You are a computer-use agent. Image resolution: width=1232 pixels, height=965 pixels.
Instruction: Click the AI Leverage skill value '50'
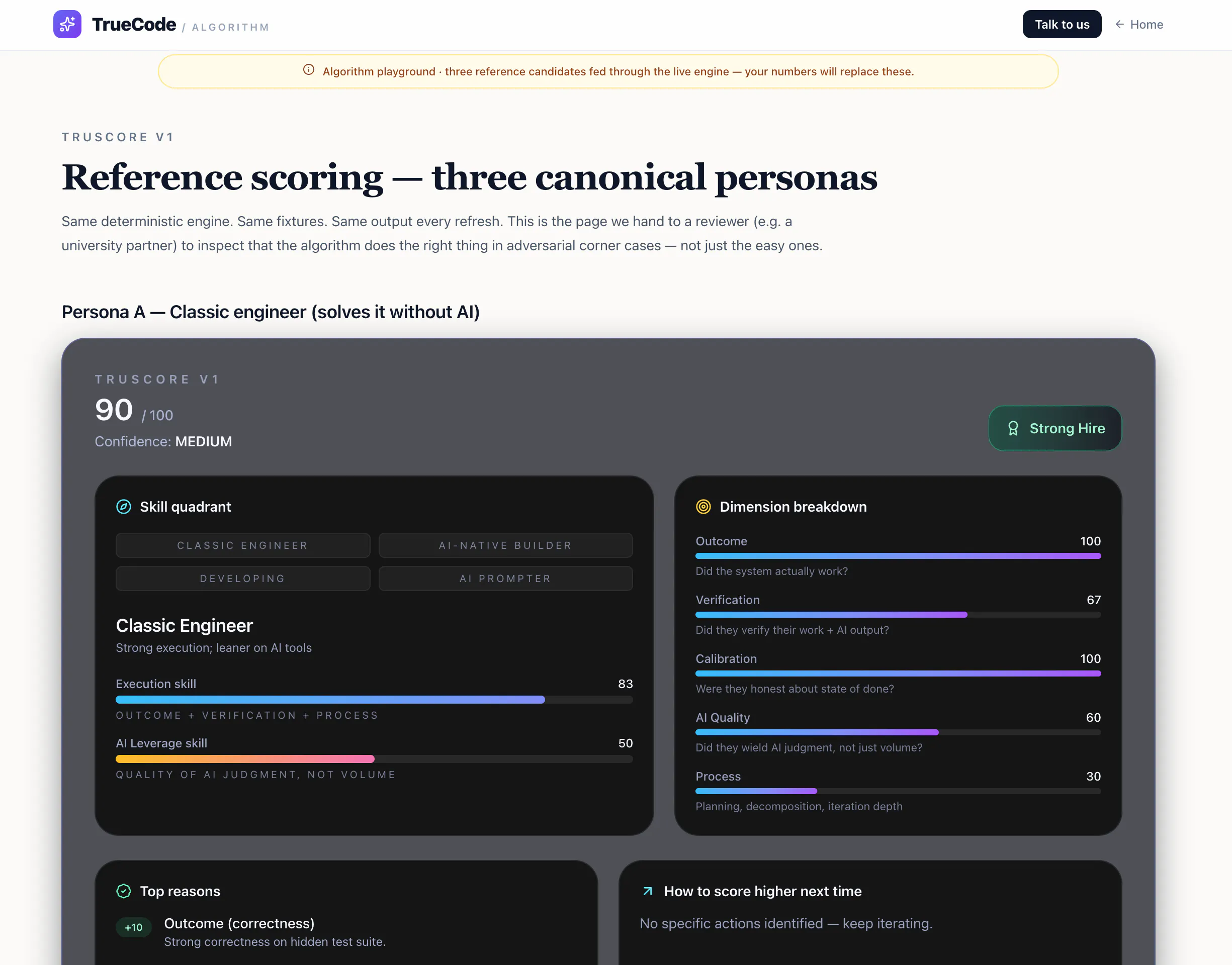(625, 743)
